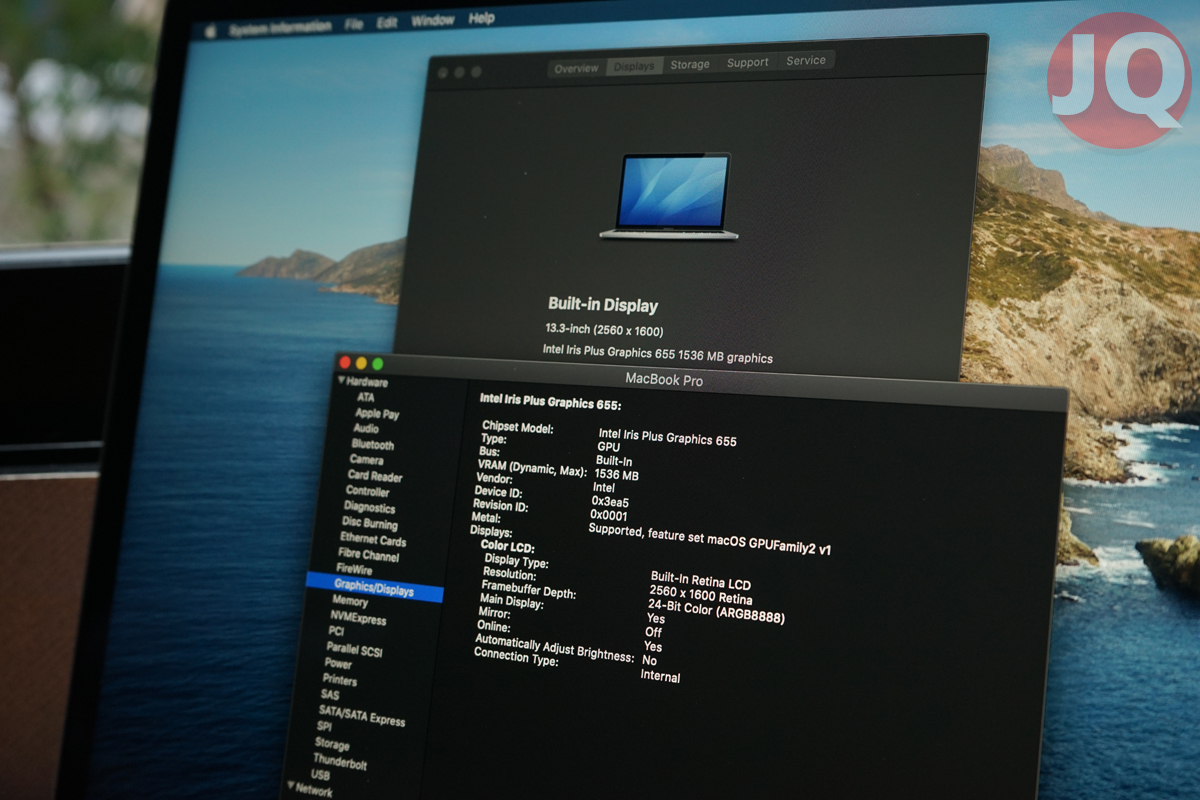
Task: Open the Window menu
Action: pyautogui.click(x=432, y=20)
